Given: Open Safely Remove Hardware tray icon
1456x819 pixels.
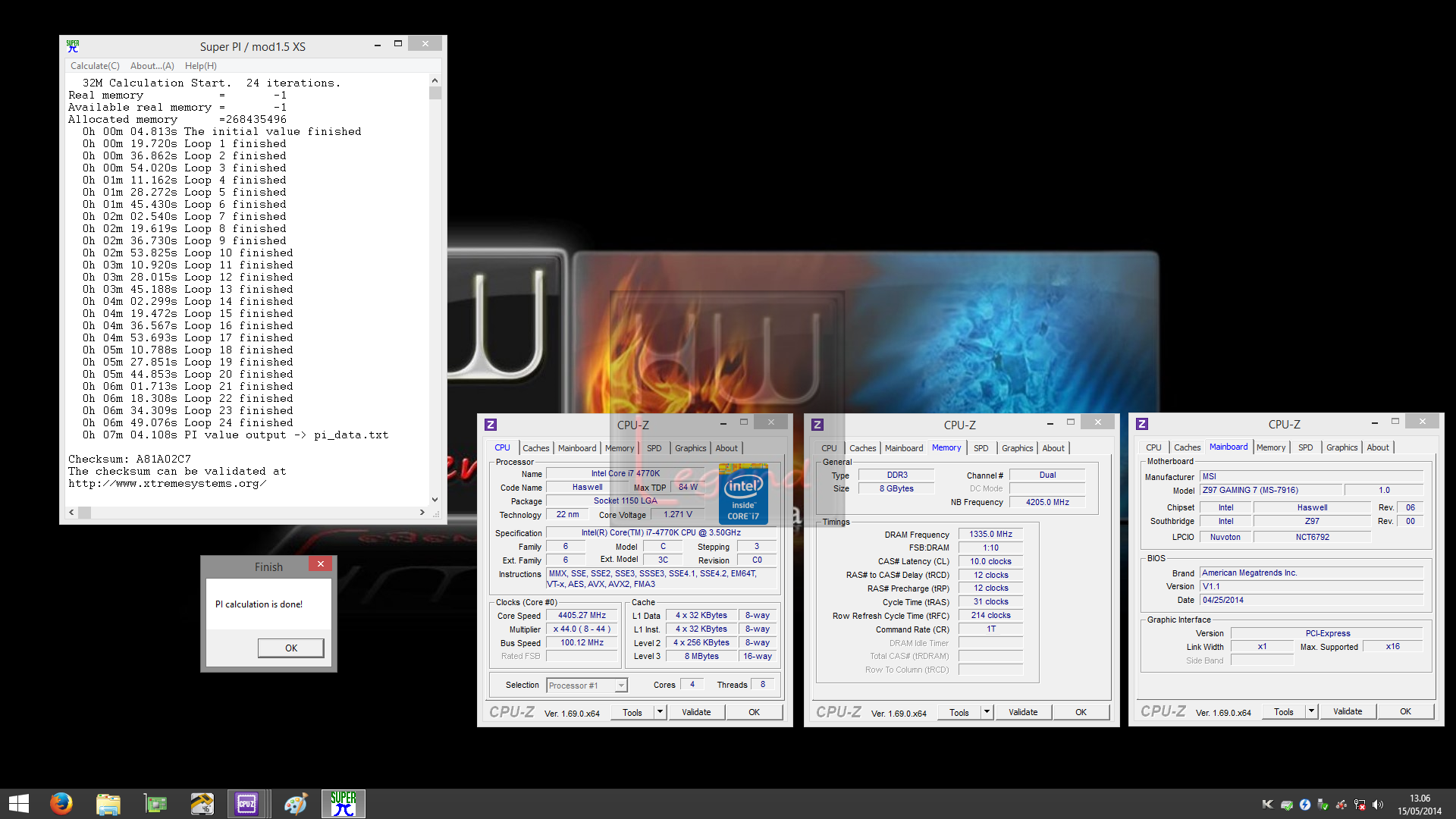Looking at the screenshot, I should coord(1323,805).
